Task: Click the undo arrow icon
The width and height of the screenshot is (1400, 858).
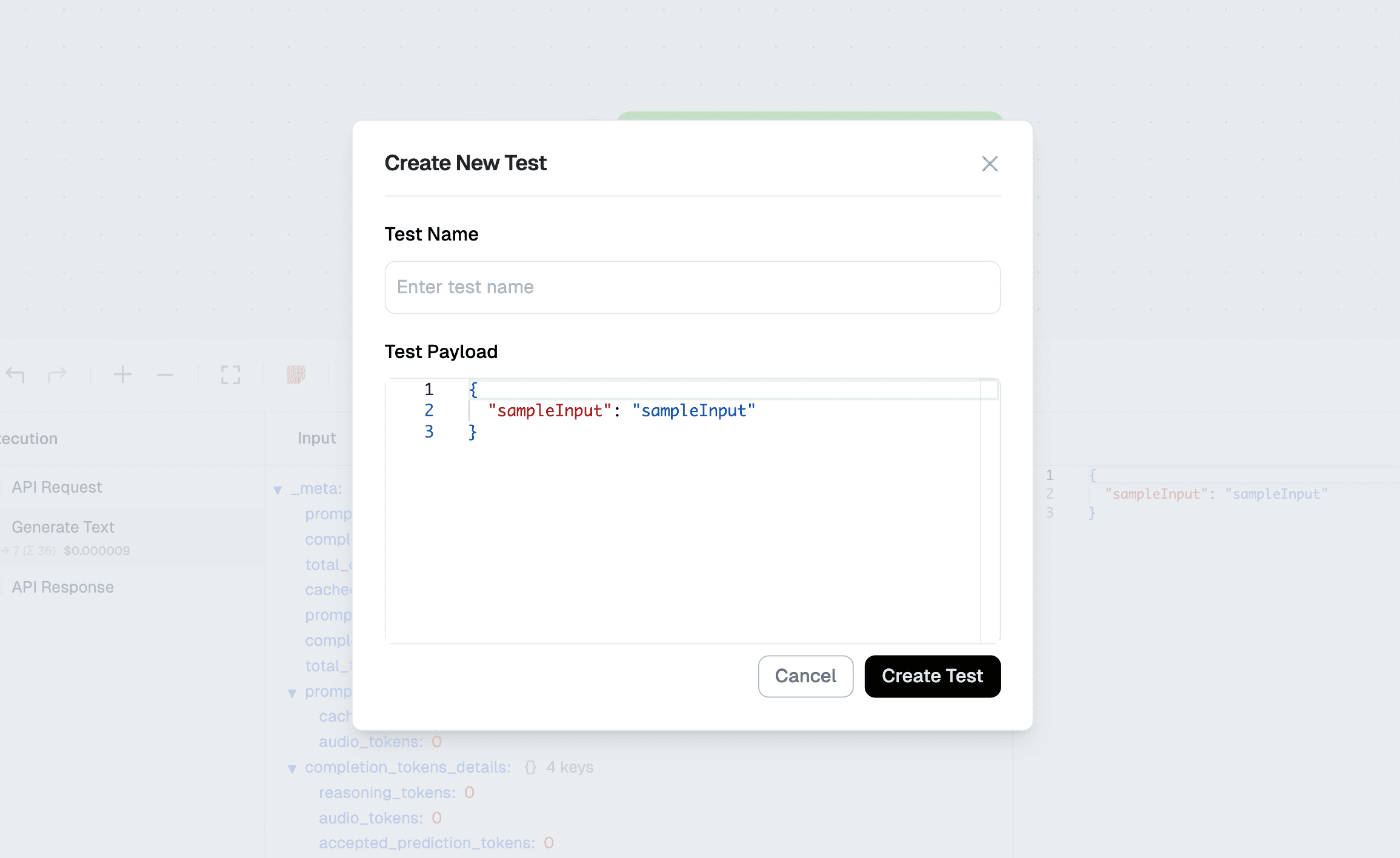Action: (15, 374)
